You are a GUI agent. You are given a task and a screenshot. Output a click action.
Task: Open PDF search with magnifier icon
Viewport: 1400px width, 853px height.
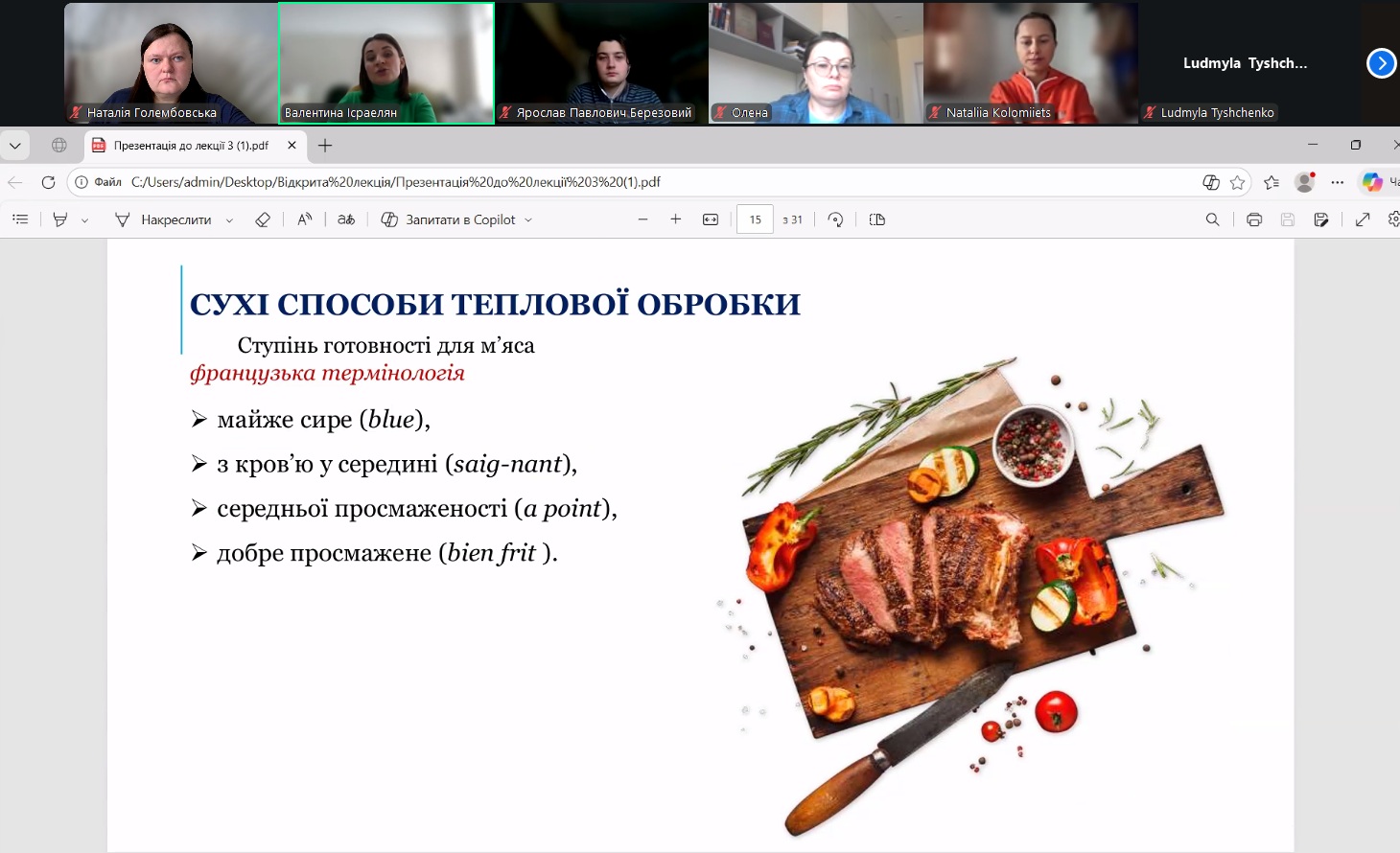(1212, 219)
